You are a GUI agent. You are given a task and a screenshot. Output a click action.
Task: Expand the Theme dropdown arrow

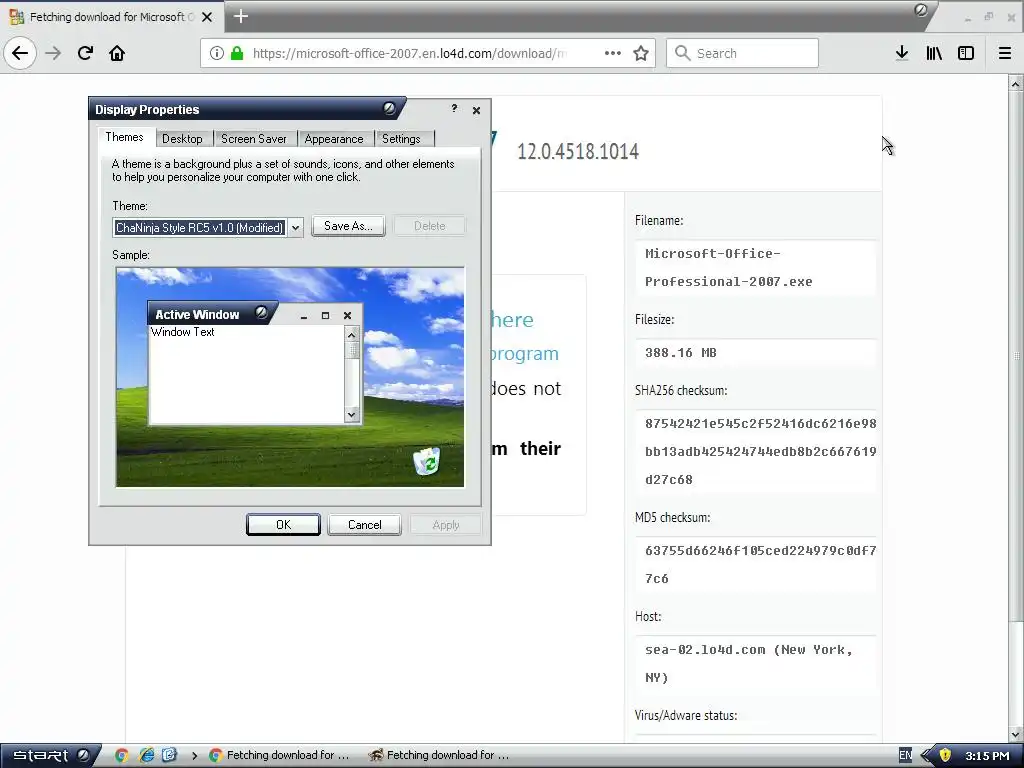click(295, 227)
